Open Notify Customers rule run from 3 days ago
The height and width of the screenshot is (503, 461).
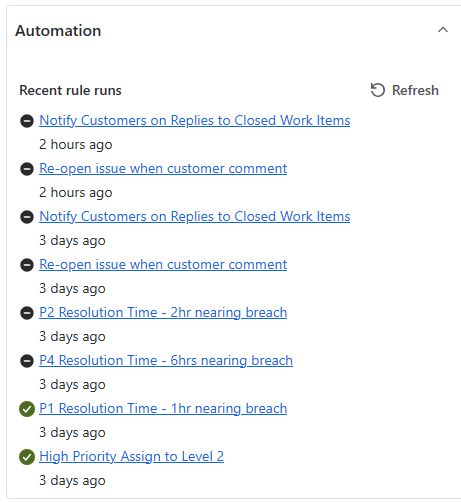click(195, 216)
